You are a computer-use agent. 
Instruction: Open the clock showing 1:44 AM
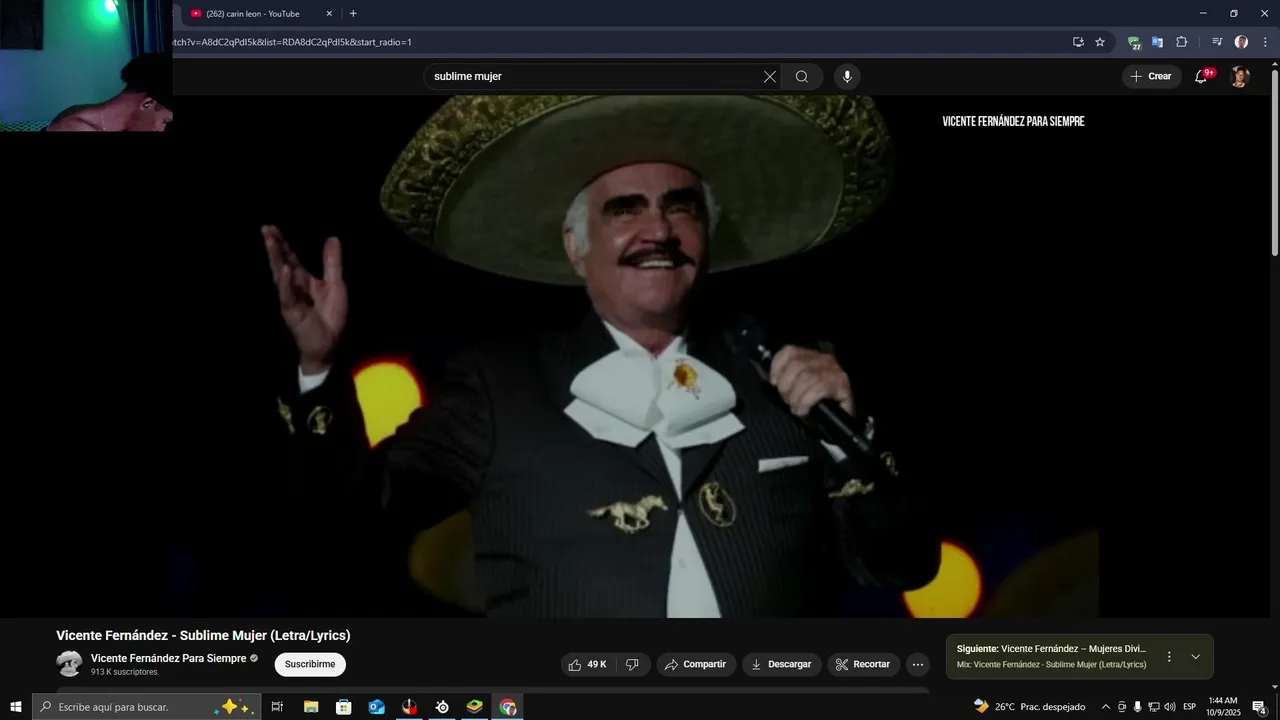tap(1223, 707)
